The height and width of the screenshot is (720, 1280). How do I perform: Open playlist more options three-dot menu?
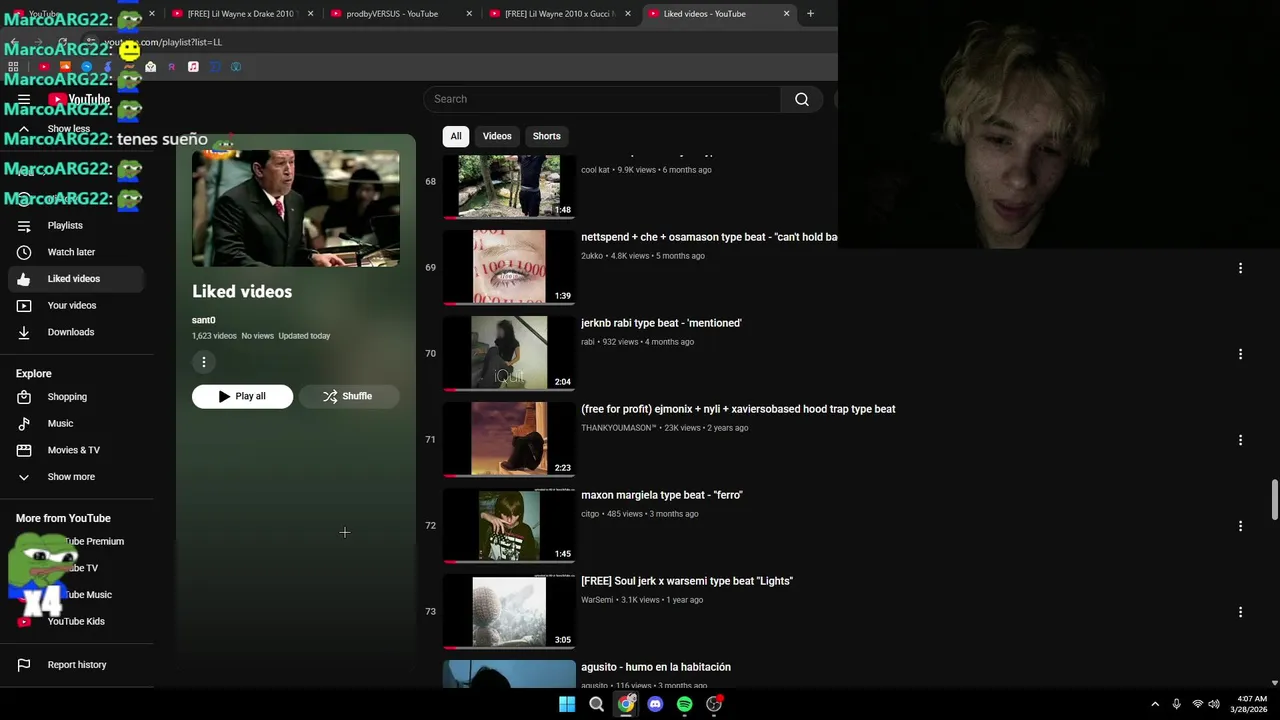tap(204, 362)
